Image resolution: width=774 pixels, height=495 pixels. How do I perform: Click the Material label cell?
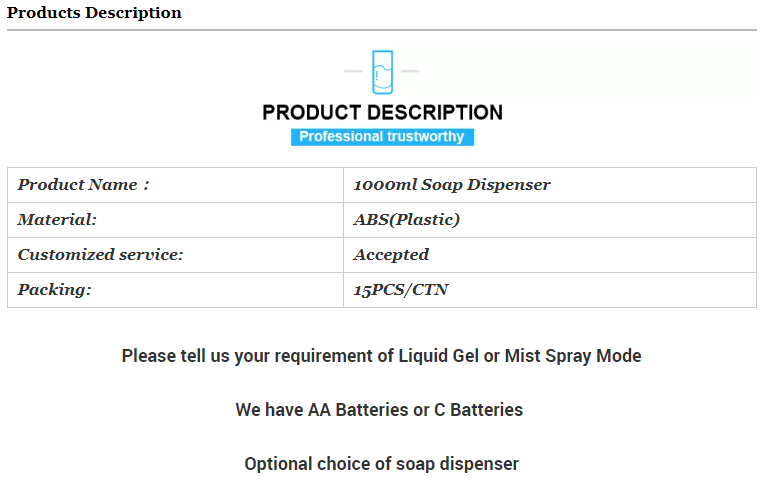(x=175, y=220)
